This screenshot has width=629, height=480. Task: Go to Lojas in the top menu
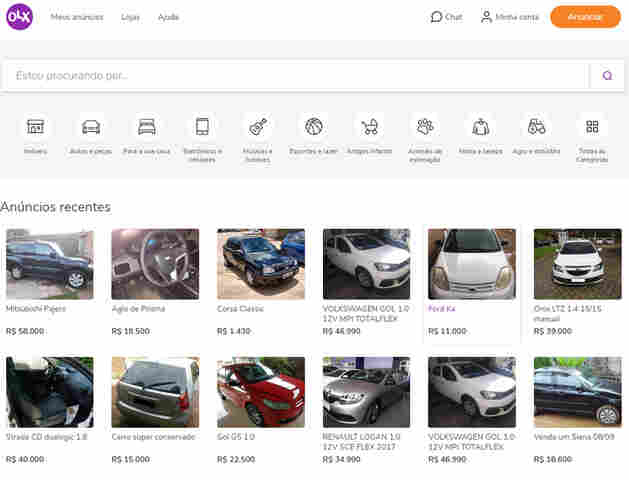[130, 17]
